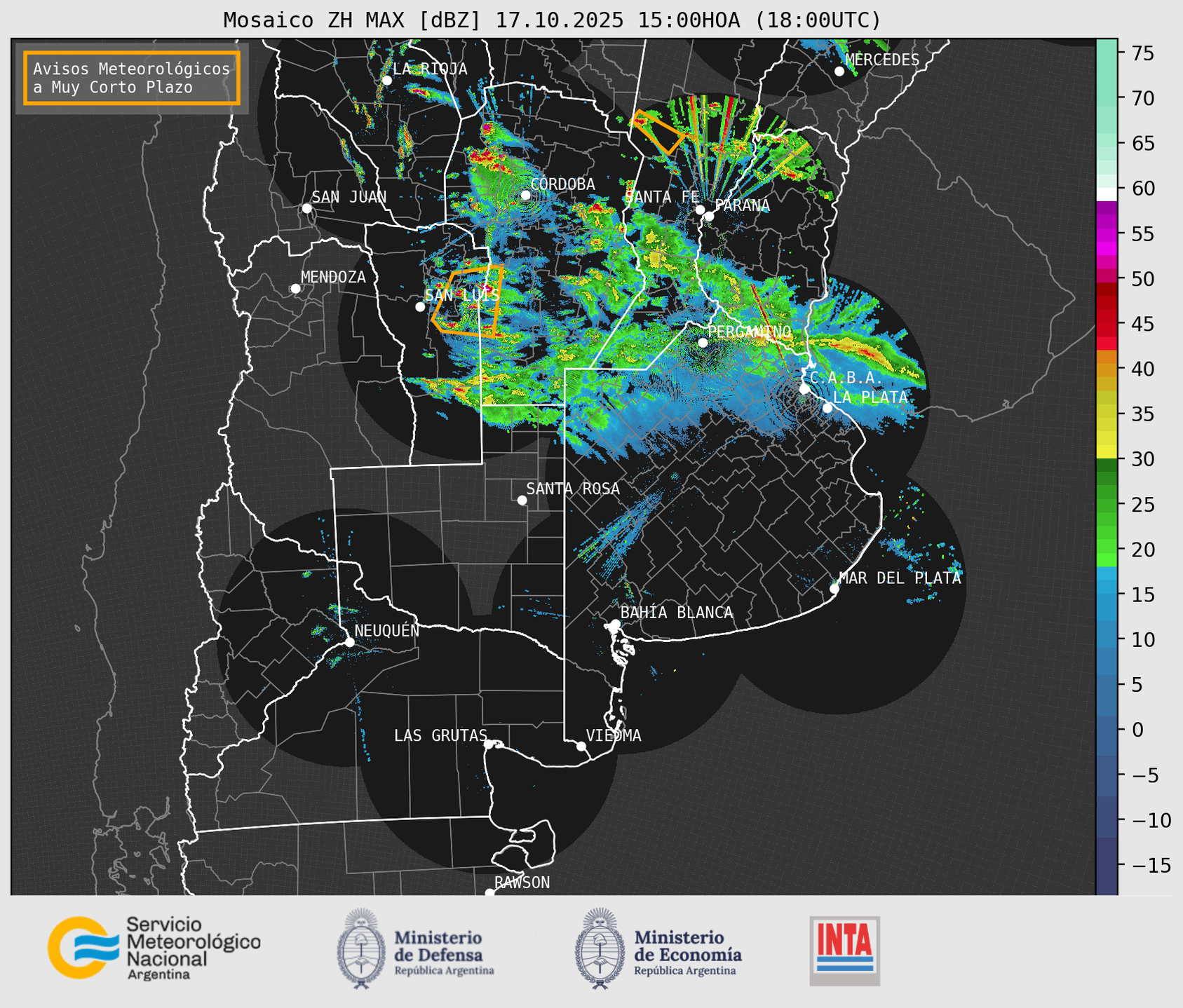Click the white 60 dBZ band on colorbar
The height and width of the screenshot is (1008, 1183).
point(1106,193)
